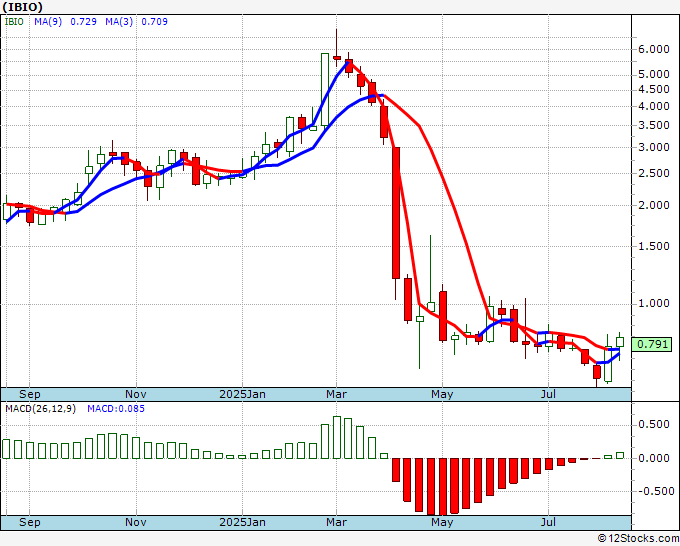Select the IBIO legend label
The height and width of the screenshot is (546, 680).
pos(14,21)
